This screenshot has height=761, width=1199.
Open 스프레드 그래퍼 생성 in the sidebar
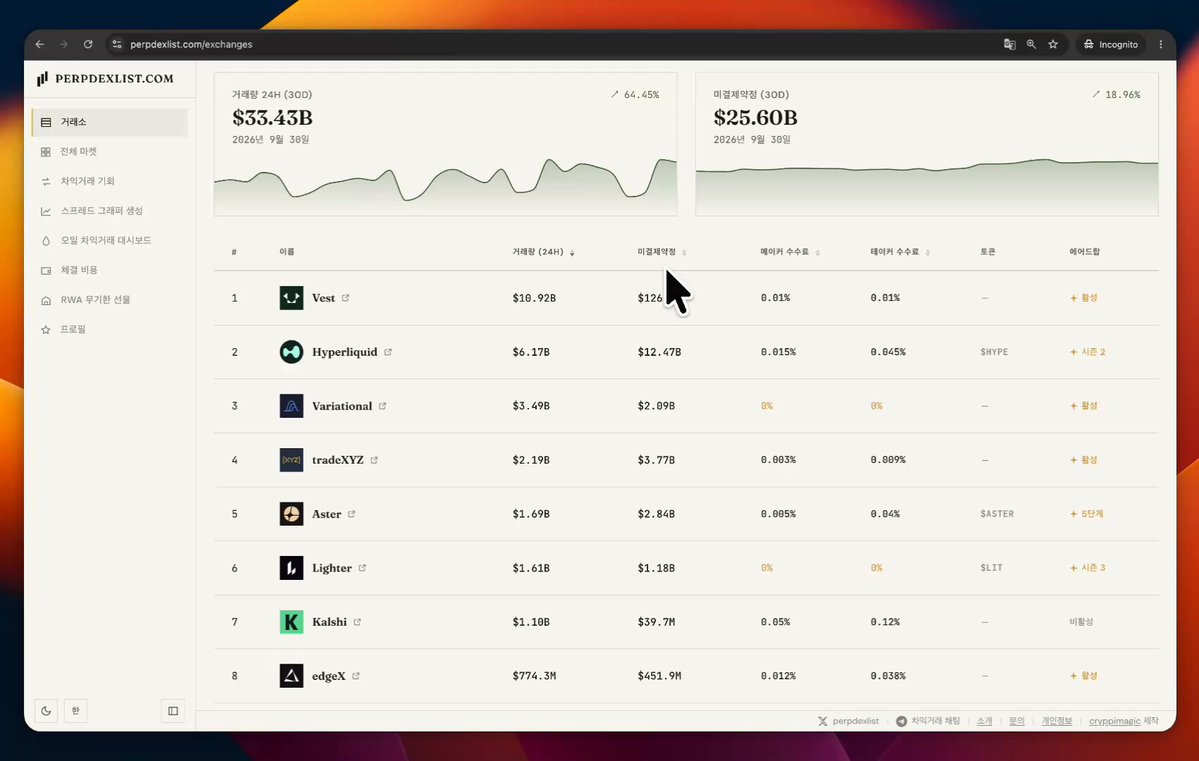coord(109,211)
